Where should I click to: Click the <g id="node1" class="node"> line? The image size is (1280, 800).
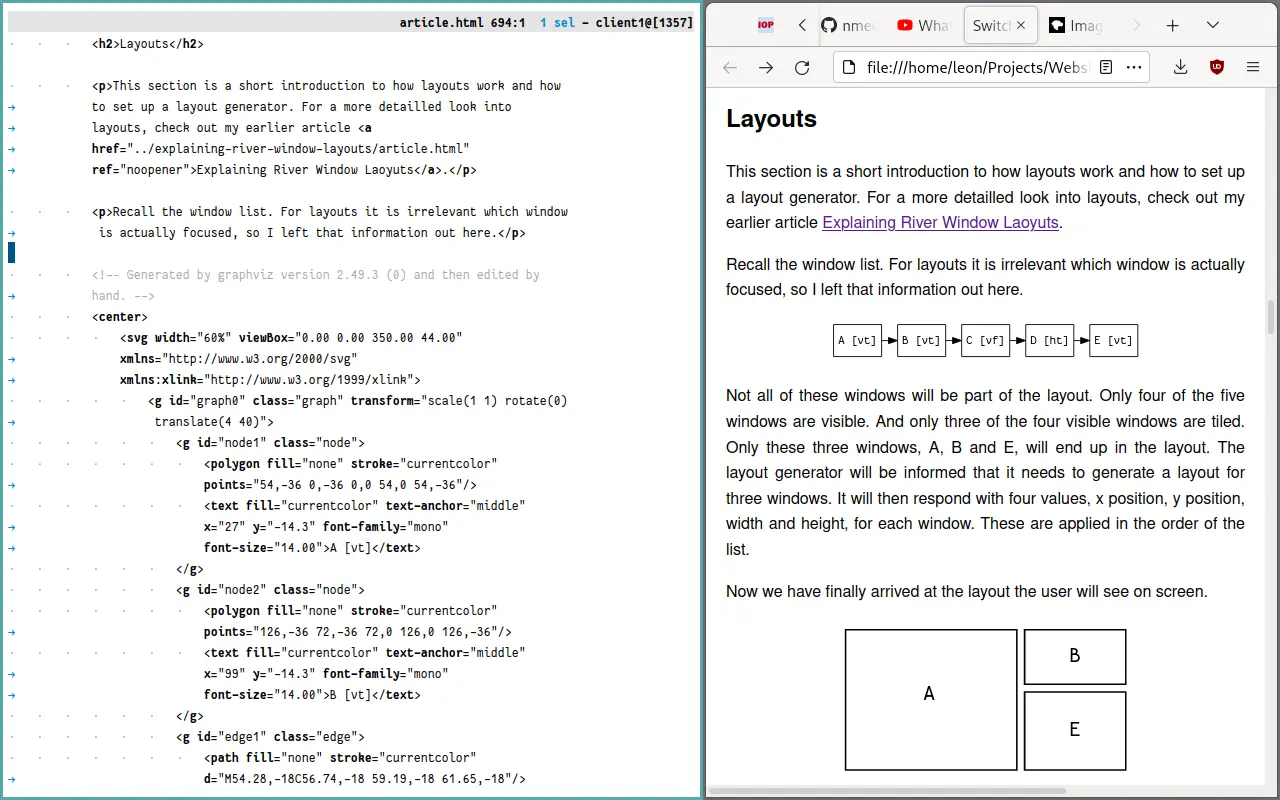pyautogui.click(x=270, y=443)
